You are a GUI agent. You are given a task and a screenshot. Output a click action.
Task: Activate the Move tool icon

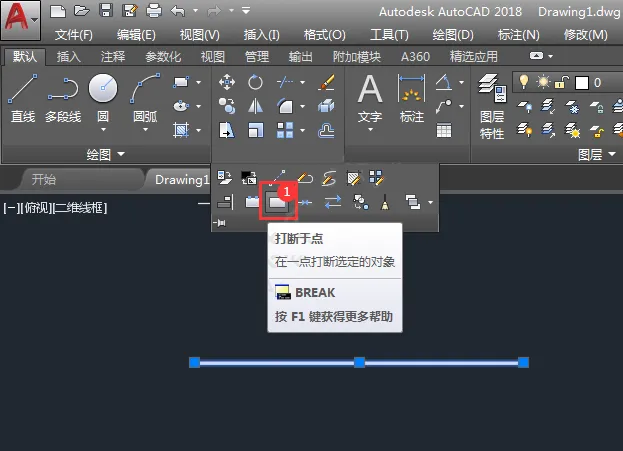[x=227, y=83]
